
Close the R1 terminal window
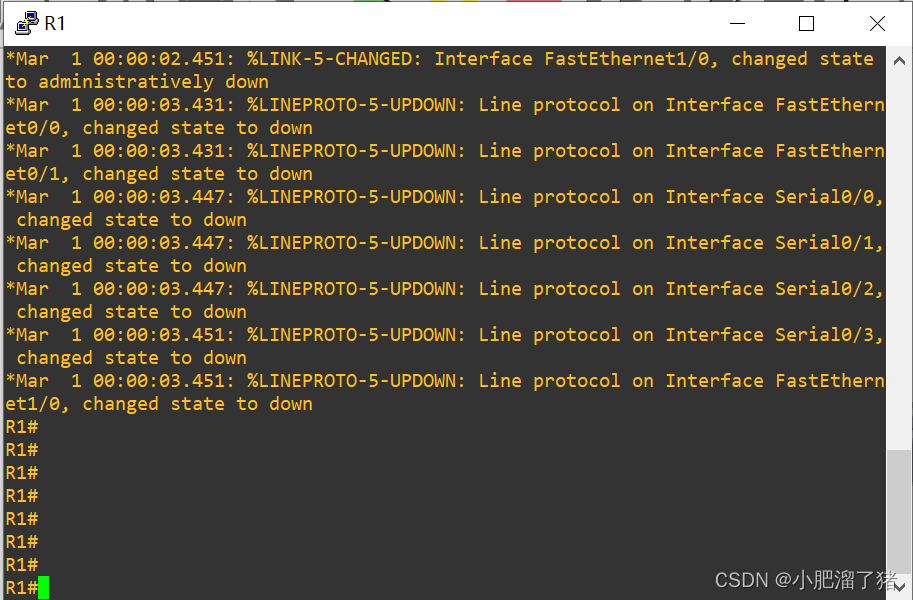(877, 23)
